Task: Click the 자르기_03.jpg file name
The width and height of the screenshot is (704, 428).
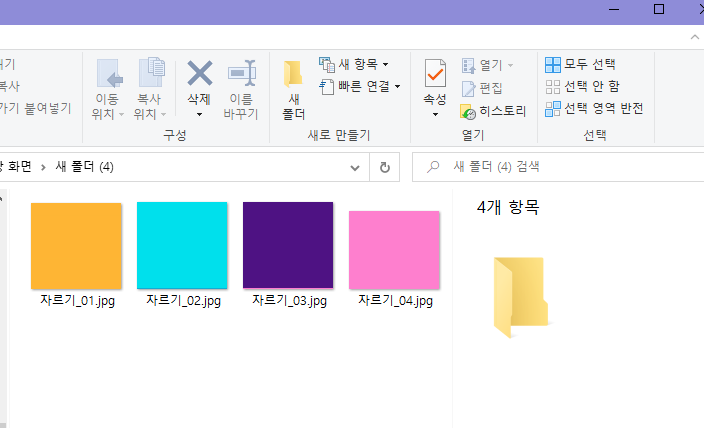Action: click(289, 300)
